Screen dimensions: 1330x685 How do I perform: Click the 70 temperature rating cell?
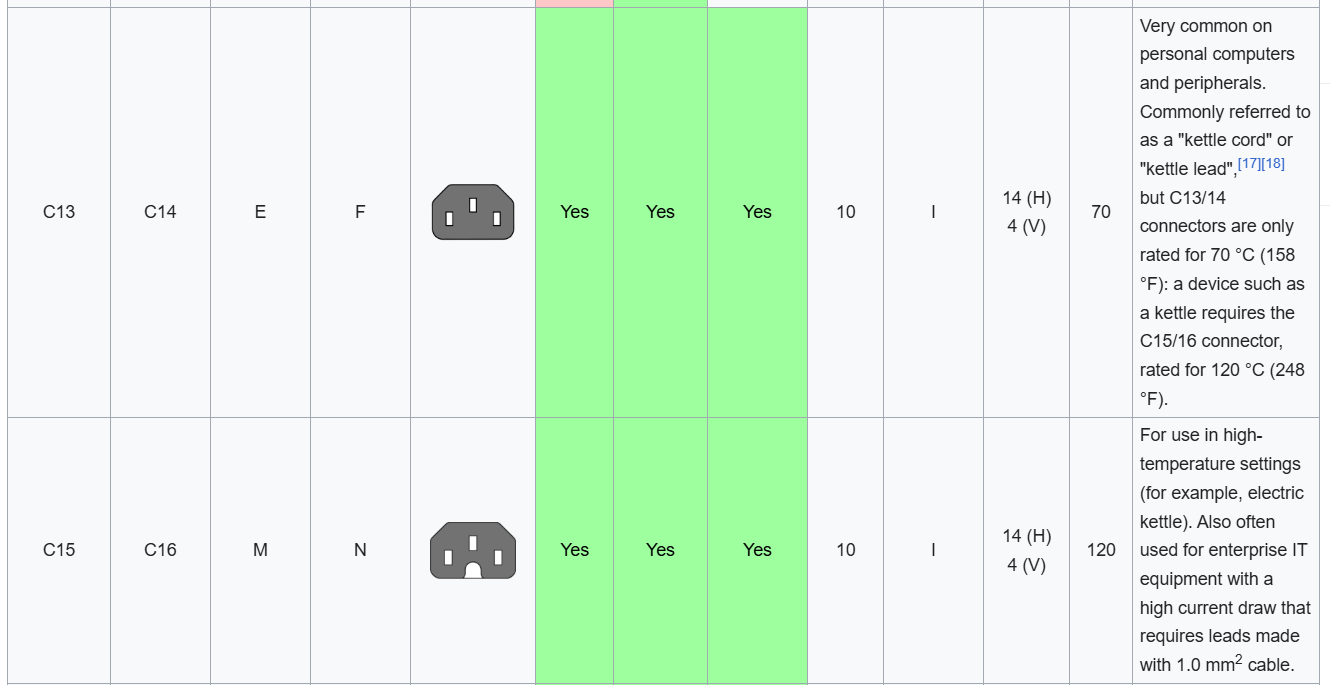pos(1101,212)
